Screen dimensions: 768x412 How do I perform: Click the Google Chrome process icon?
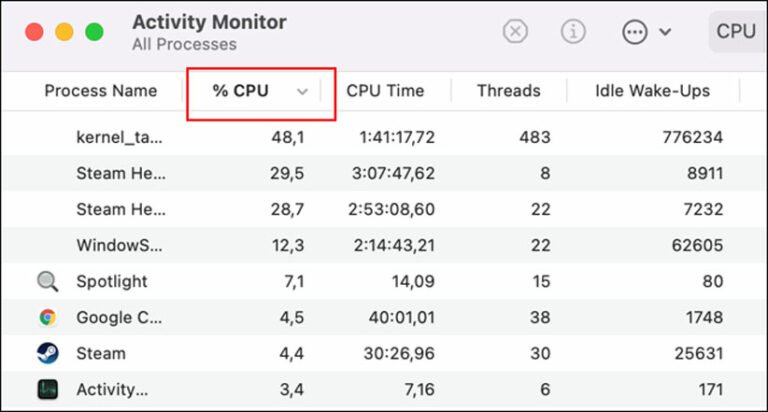pyautogui.click(x=47, y=318)
